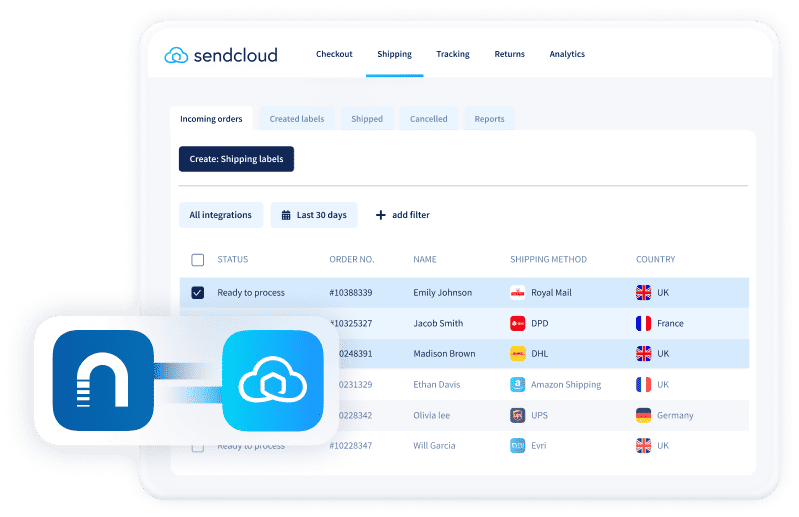Open the Analytics menu
Viewport: 799px width, 517px height.
point(567,54)
